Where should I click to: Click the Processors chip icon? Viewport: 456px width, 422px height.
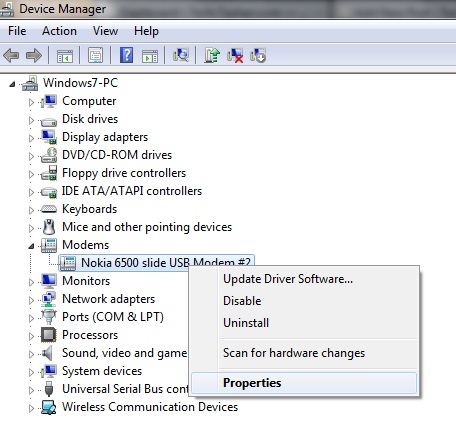click(49, 335)
